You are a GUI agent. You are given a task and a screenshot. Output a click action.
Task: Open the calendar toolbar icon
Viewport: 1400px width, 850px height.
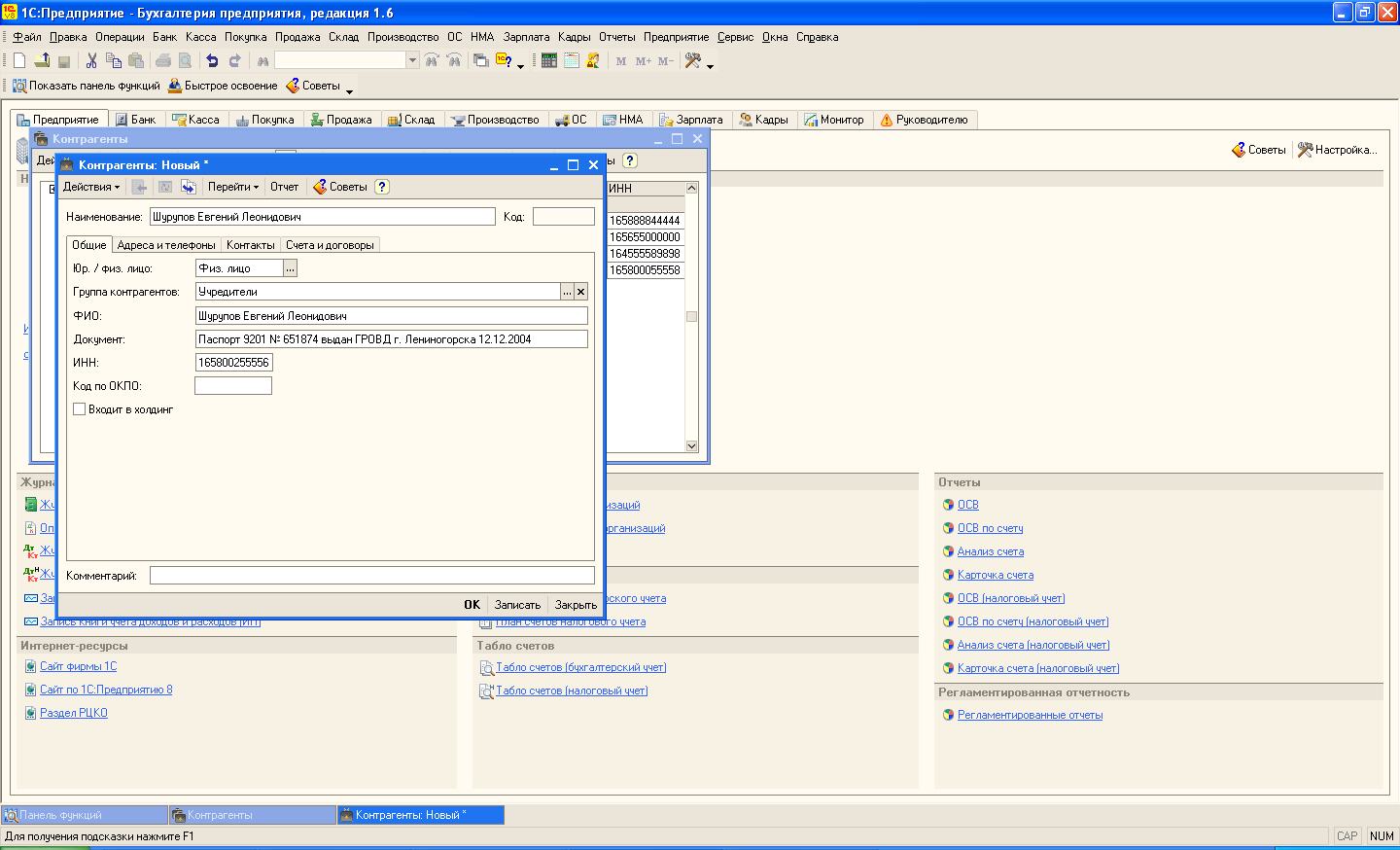(572, 60)
